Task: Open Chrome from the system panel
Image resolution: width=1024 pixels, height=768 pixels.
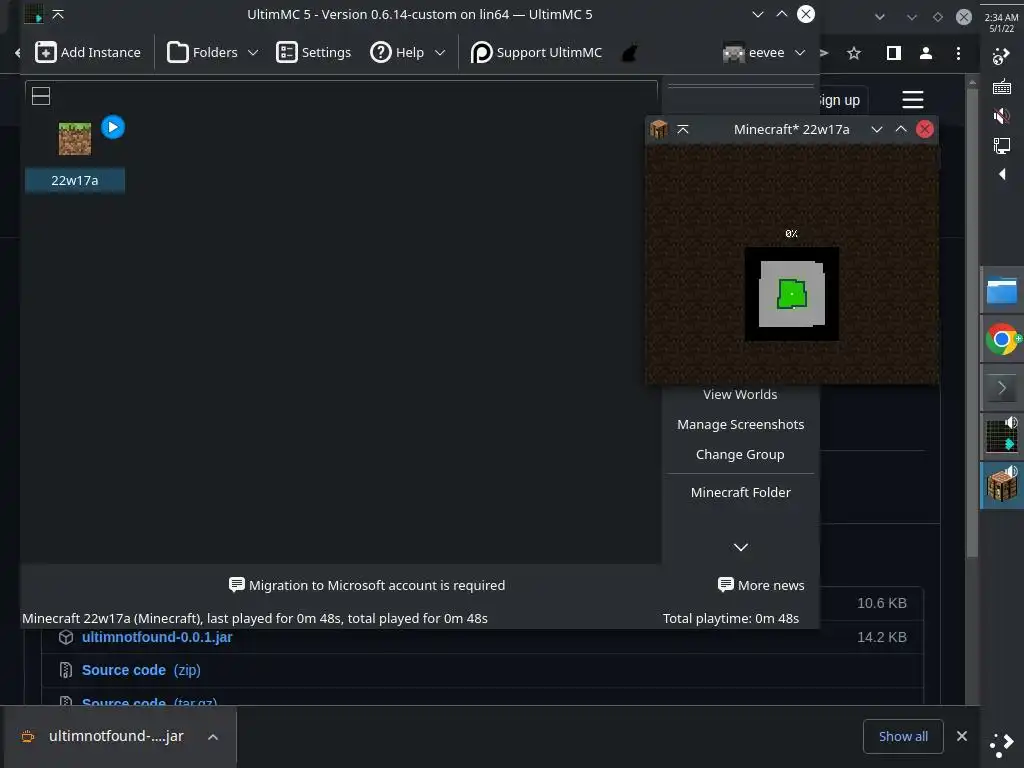Action: click(x=1001, y=339)
